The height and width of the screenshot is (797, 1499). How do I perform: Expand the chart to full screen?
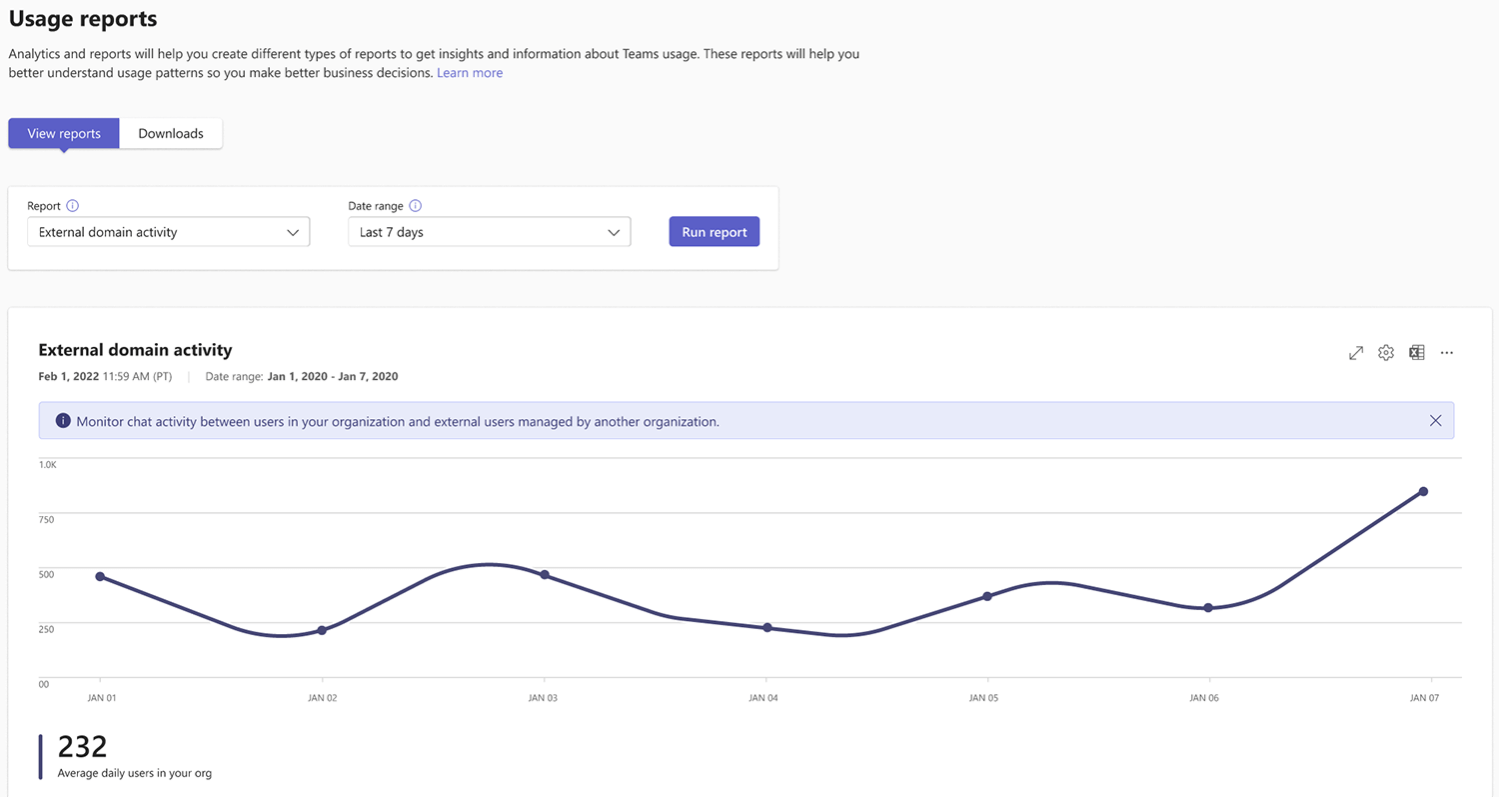tap(1355, 352)
